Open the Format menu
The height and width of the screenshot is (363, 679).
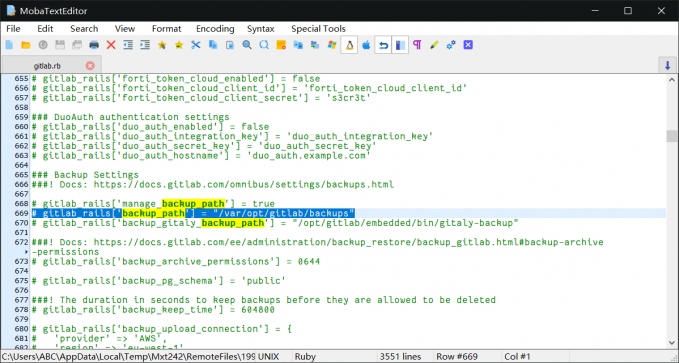point(166,29)
